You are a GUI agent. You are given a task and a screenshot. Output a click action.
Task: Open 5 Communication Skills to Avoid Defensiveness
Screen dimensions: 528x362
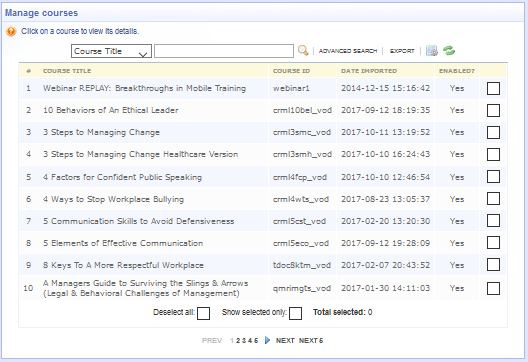point(138,221)
